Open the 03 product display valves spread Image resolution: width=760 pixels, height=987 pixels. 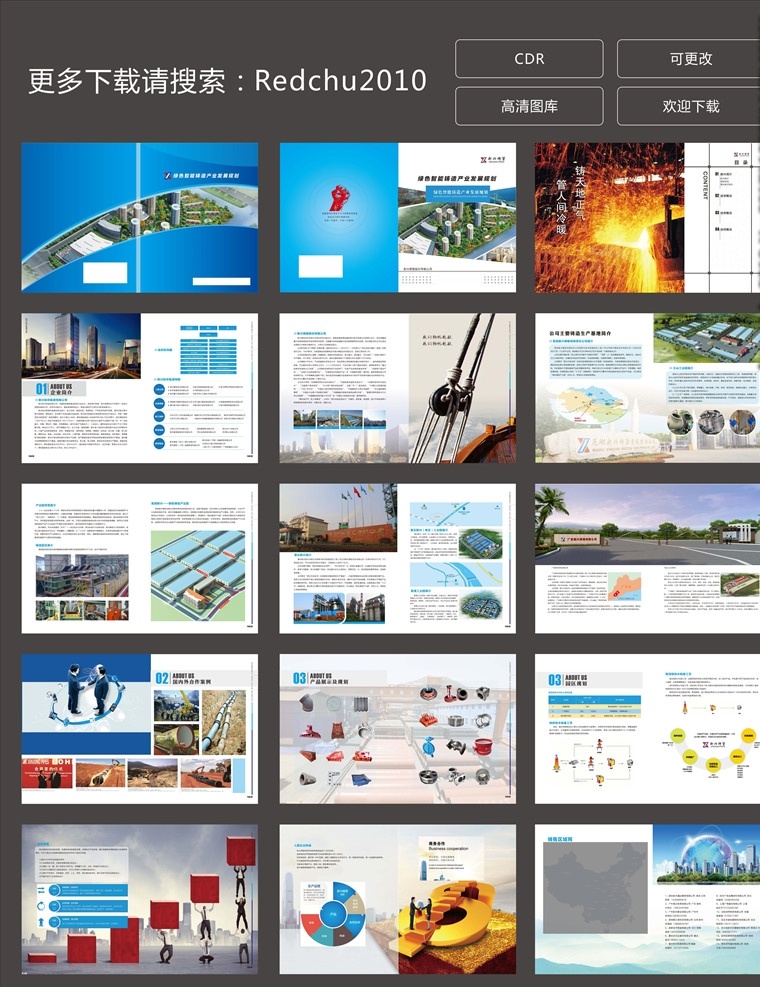(x=397, y=728)
